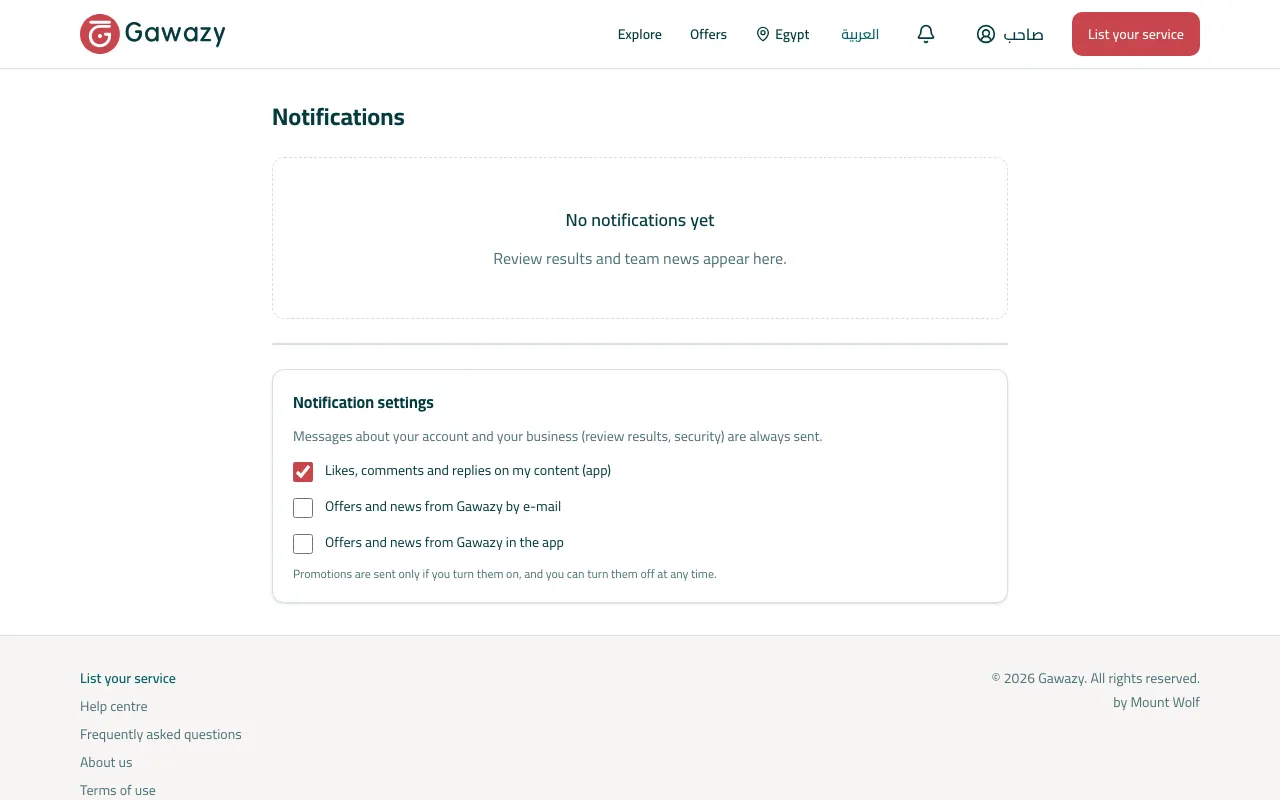Click the 'Messages about your account' description
The height and width of the screenshot is (800, 1280).
(x=558, y=436)
